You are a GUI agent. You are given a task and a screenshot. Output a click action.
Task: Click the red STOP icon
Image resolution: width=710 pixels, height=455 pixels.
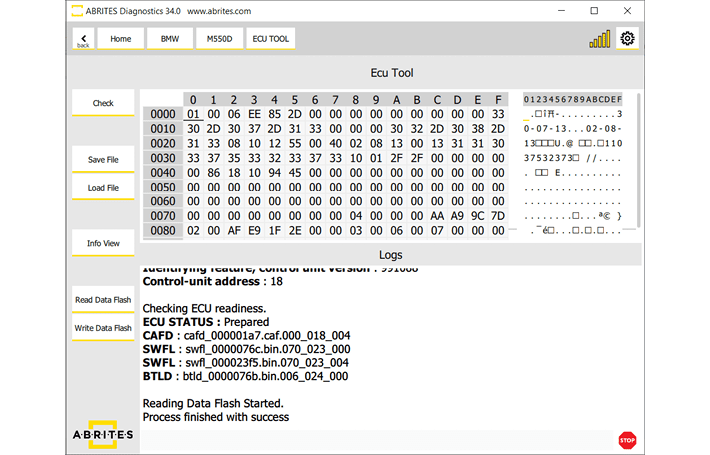[627, 439]
